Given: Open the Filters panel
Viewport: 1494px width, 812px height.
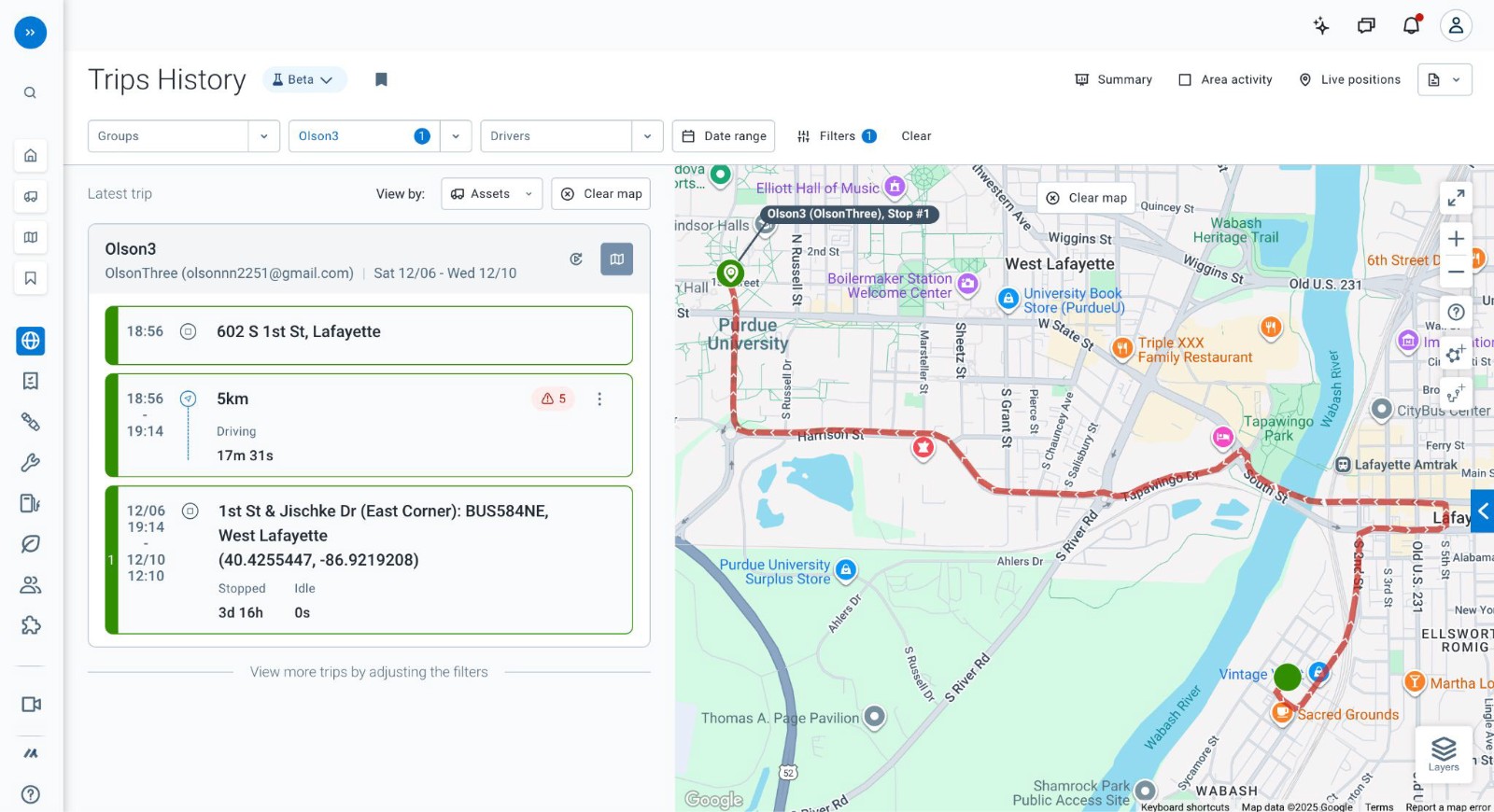Looking at the screenshot, I should click(x=837, y=136).
